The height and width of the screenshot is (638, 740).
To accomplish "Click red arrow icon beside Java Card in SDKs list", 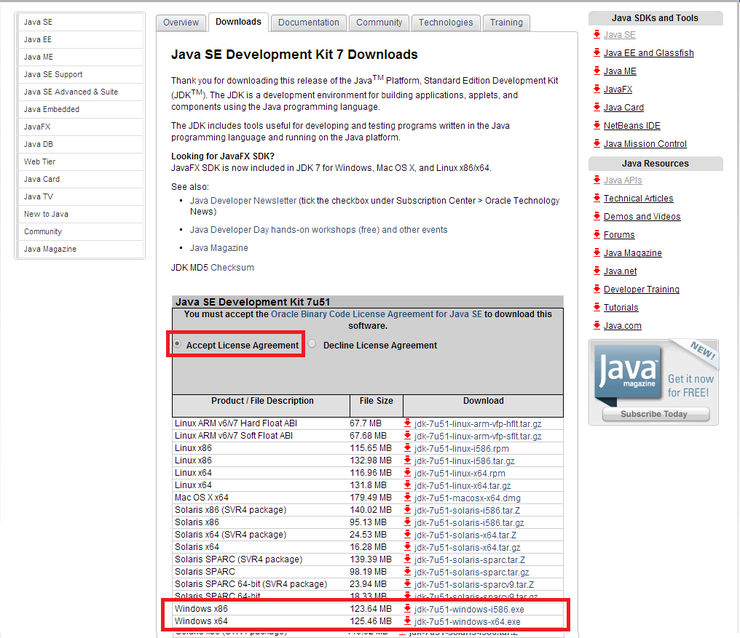I will click(597, 107).
